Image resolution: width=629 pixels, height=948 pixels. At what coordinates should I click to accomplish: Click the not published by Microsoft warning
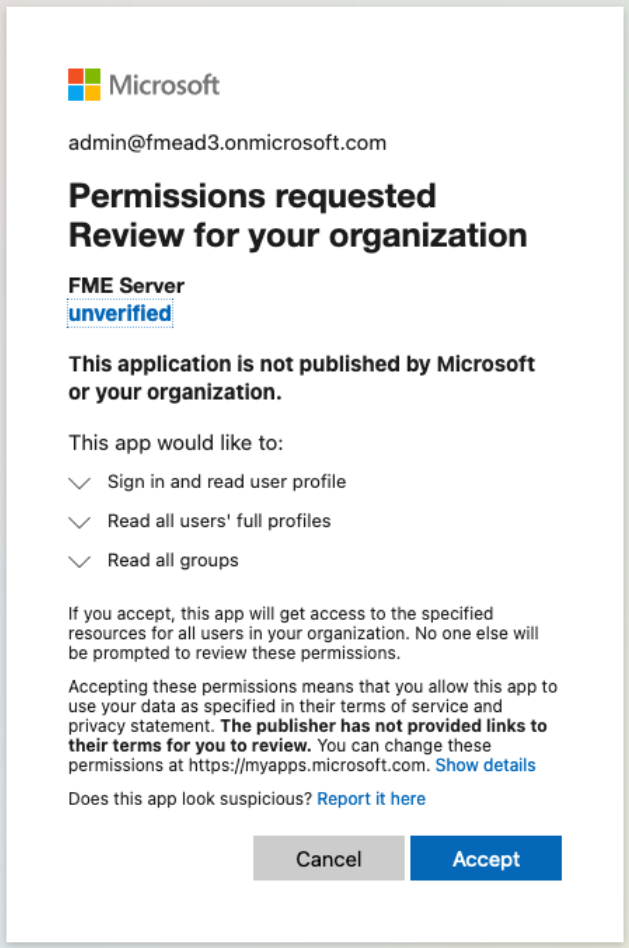point(302,377)
